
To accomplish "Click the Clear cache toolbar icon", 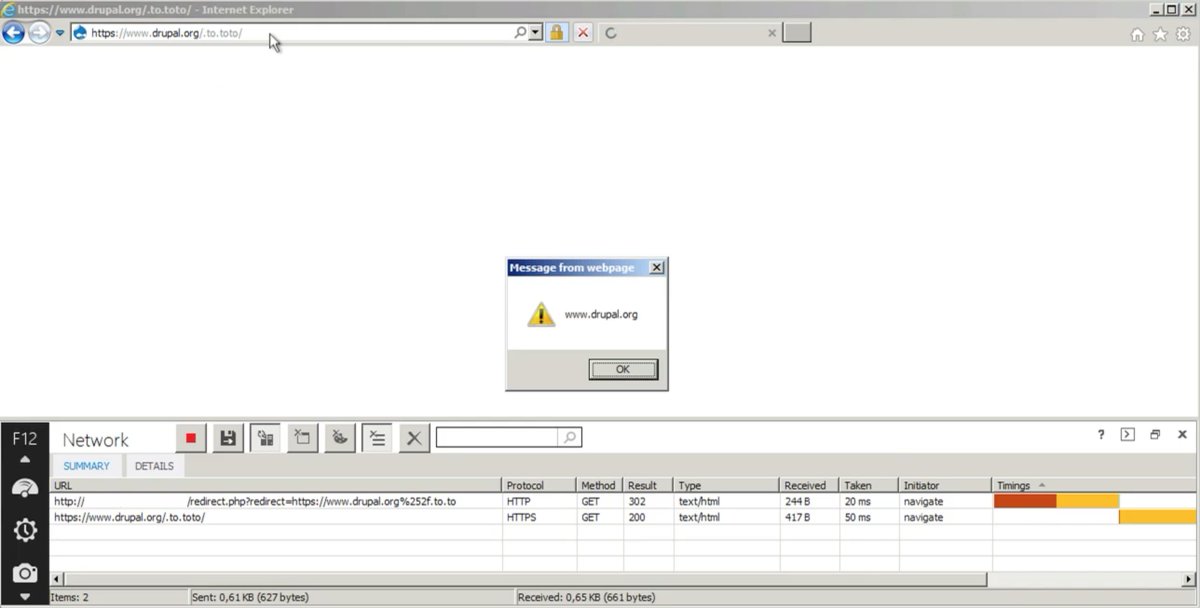I will pyautogui.click(x=302, y=438).
